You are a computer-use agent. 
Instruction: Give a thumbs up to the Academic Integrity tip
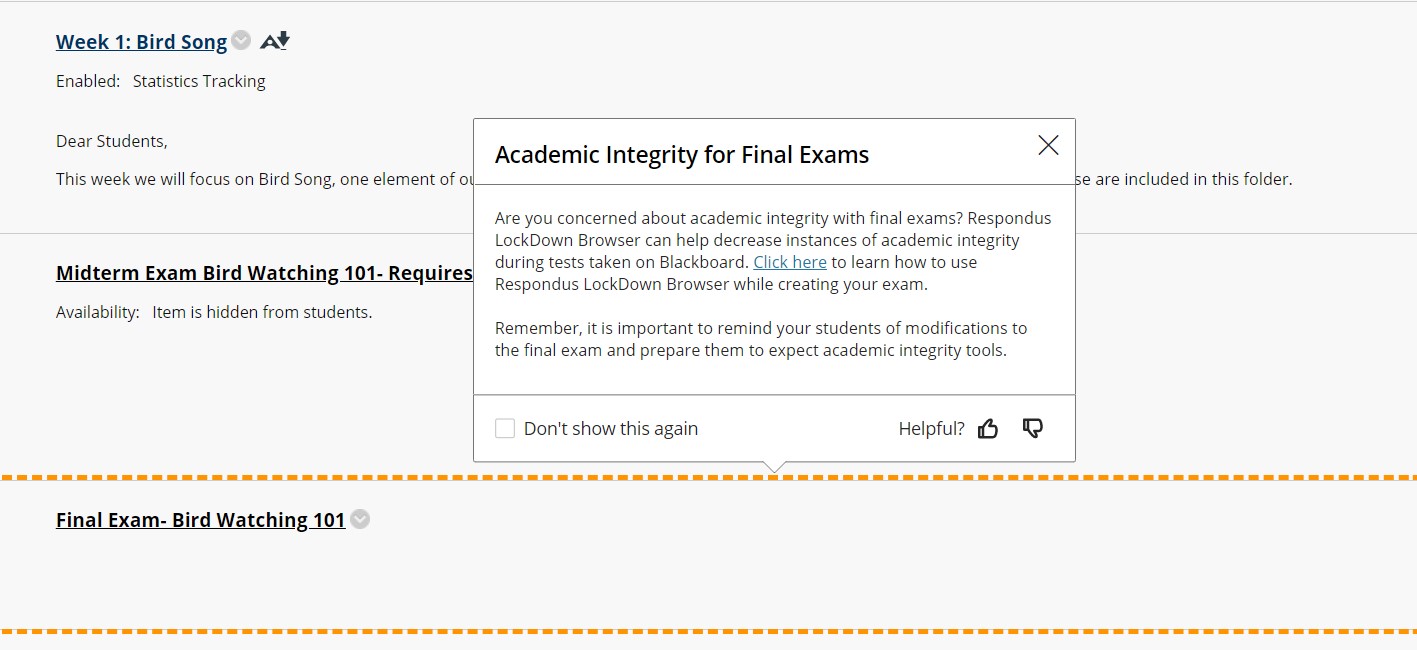coord(988,427)
